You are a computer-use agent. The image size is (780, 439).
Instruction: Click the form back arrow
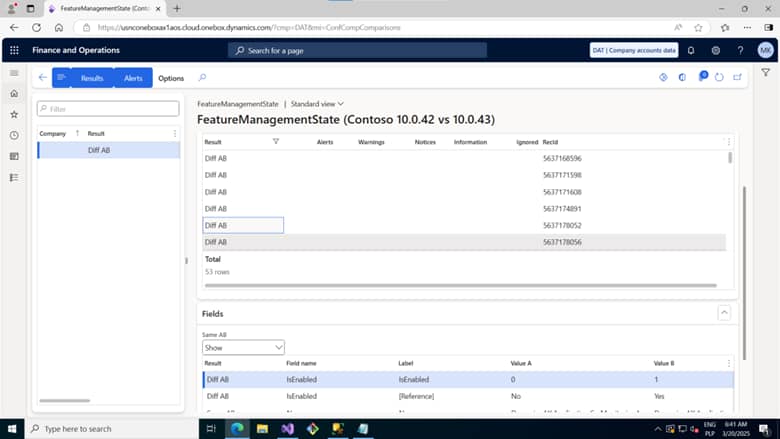coord(43,78)
